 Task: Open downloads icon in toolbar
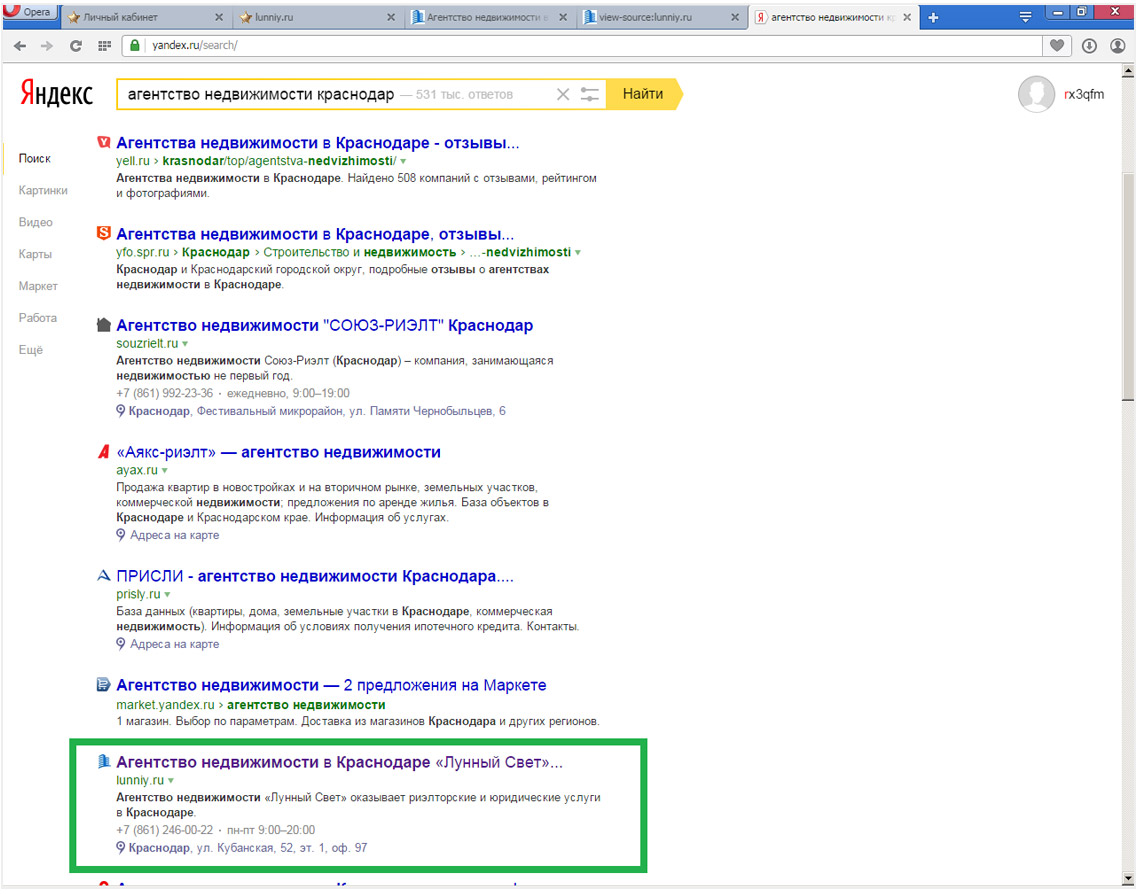click(x=1089, y=46)
